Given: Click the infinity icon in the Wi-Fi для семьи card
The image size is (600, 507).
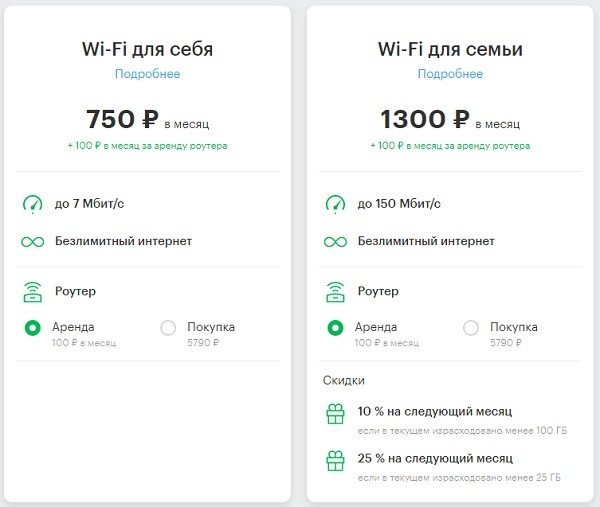Looking at the screenshot, I should point(335,242).
